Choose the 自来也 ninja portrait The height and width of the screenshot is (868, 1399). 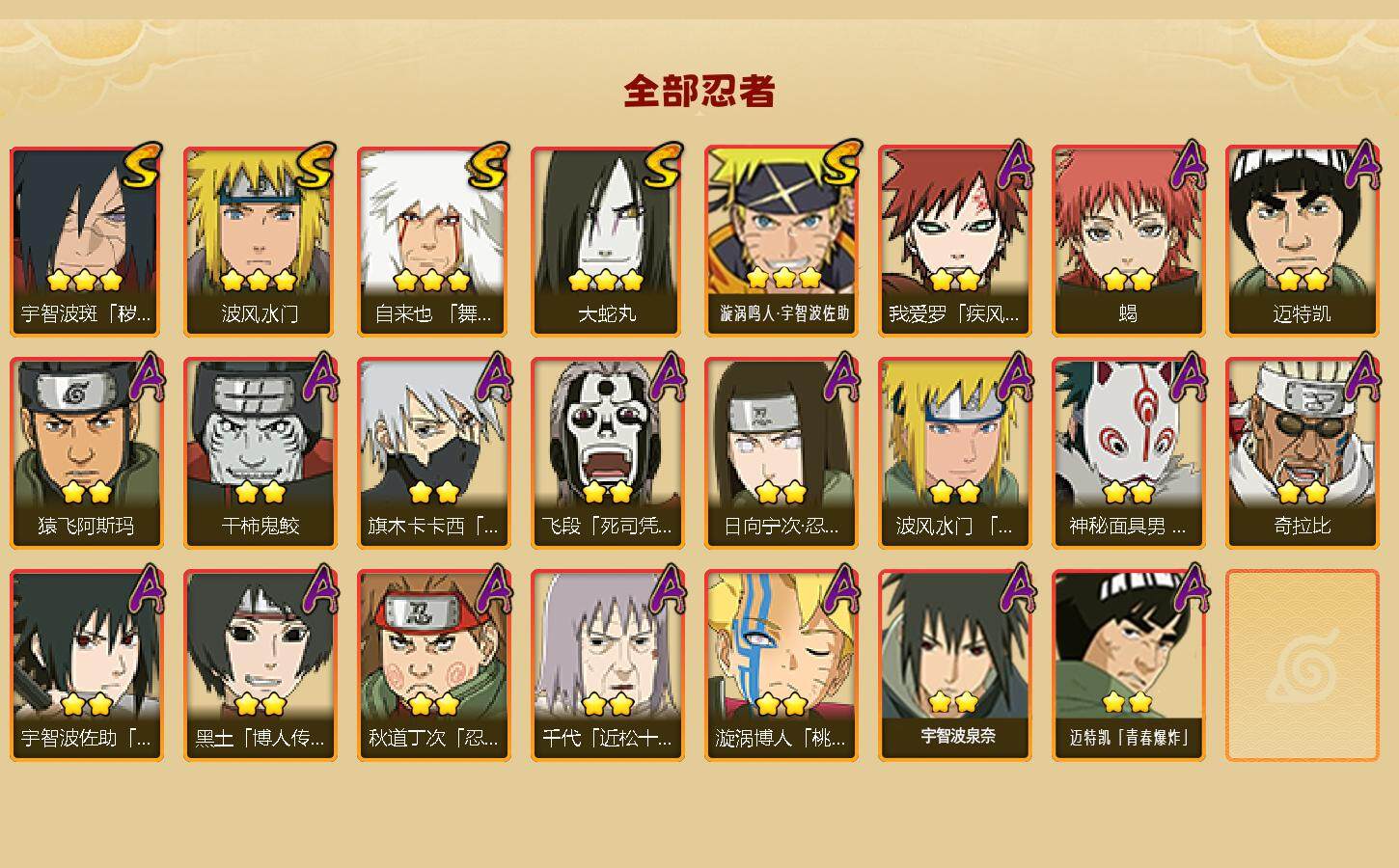pyautogui.click(x=434, y=241)
